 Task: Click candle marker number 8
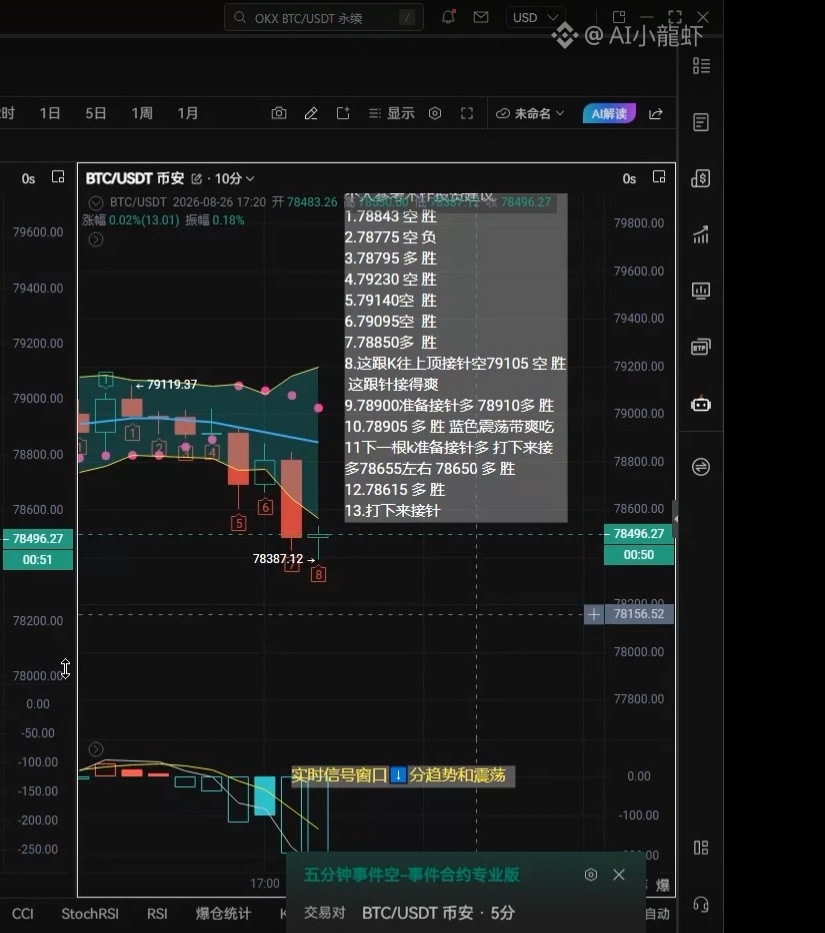318,575
